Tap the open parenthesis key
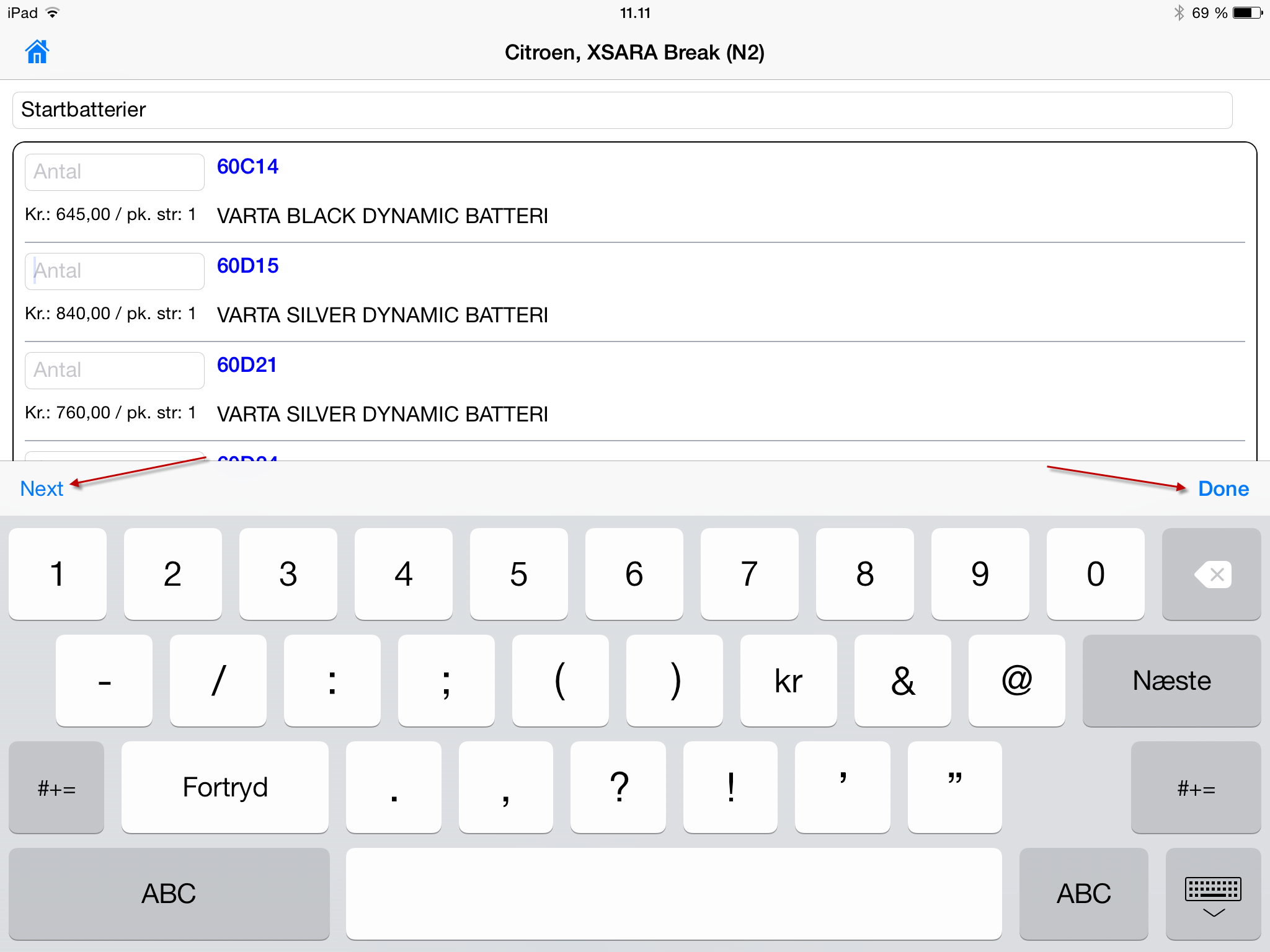This screenshot has width=1270, height=952. [561, 681]
